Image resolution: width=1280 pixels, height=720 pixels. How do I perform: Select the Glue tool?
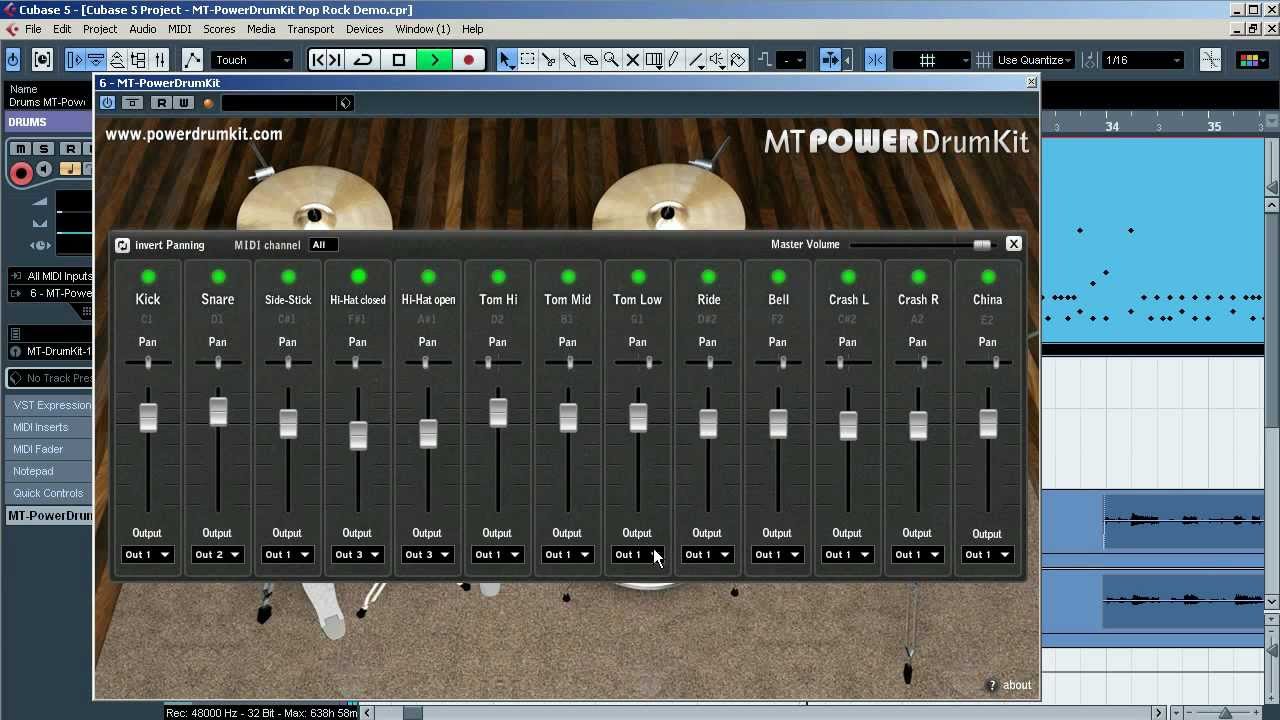tap(569, 60)
